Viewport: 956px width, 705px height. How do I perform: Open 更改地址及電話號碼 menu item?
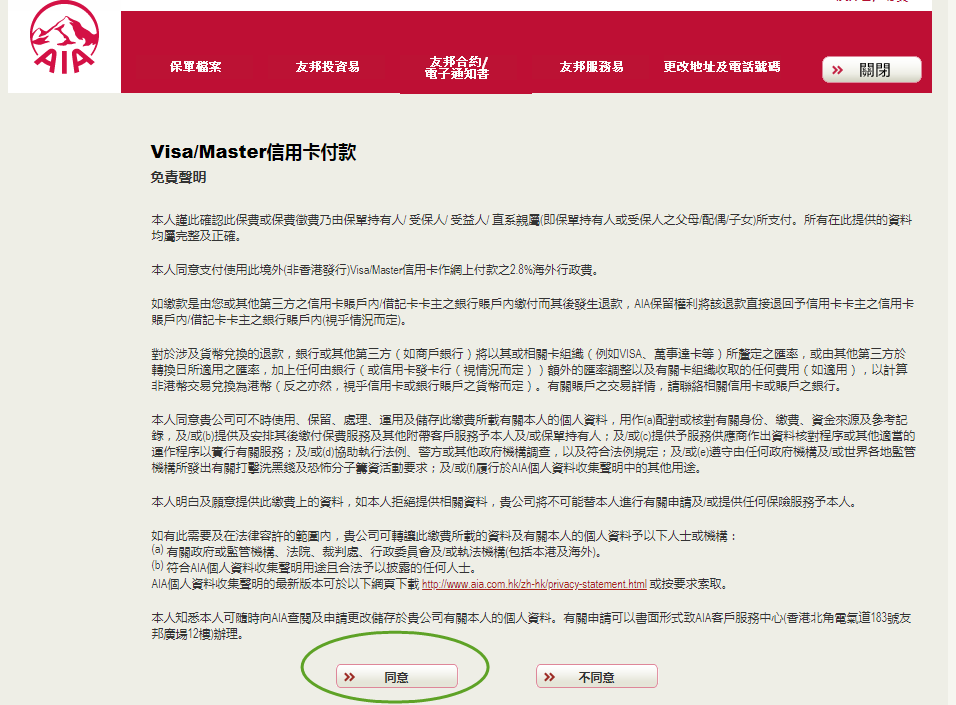click(722, 67)
